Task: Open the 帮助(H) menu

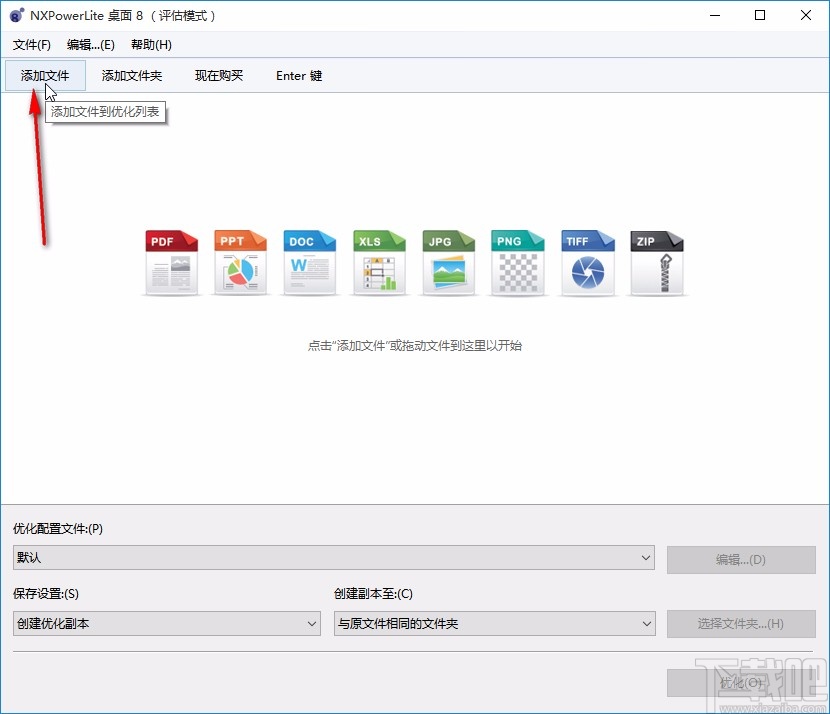Action: pyautogui.click(x=151, y=45)
